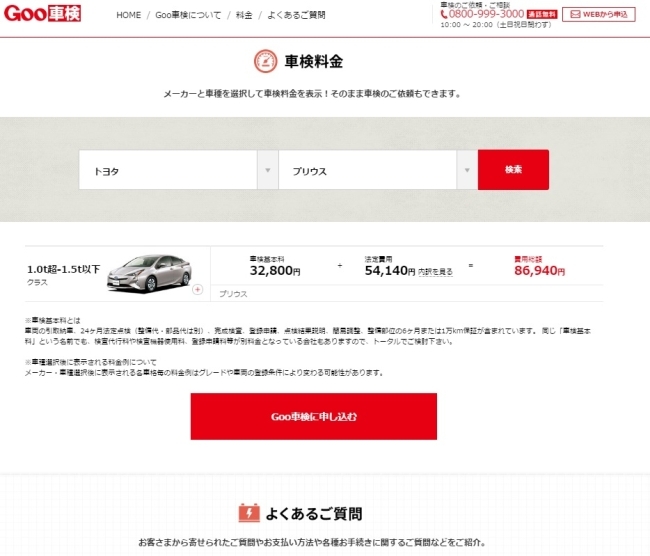Select the トヨタ maker combo box
The width and height of the screenshot is (650, 556).
tap(178, 170)
